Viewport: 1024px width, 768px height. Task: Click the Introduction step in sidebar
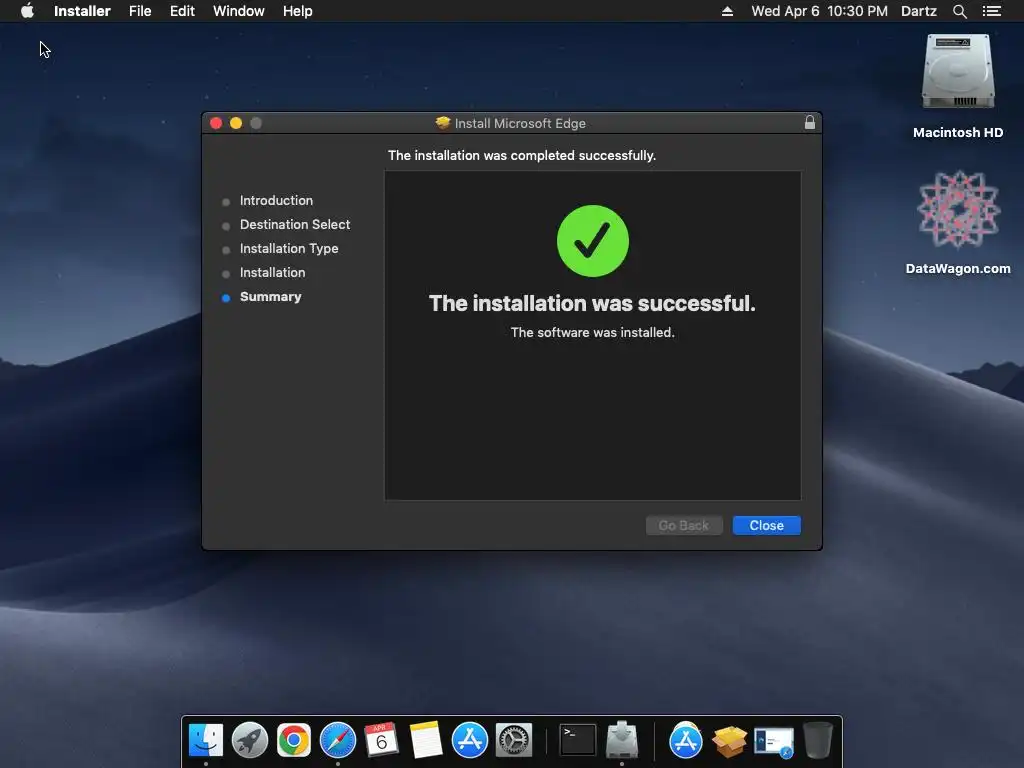[x=276, y=200]
